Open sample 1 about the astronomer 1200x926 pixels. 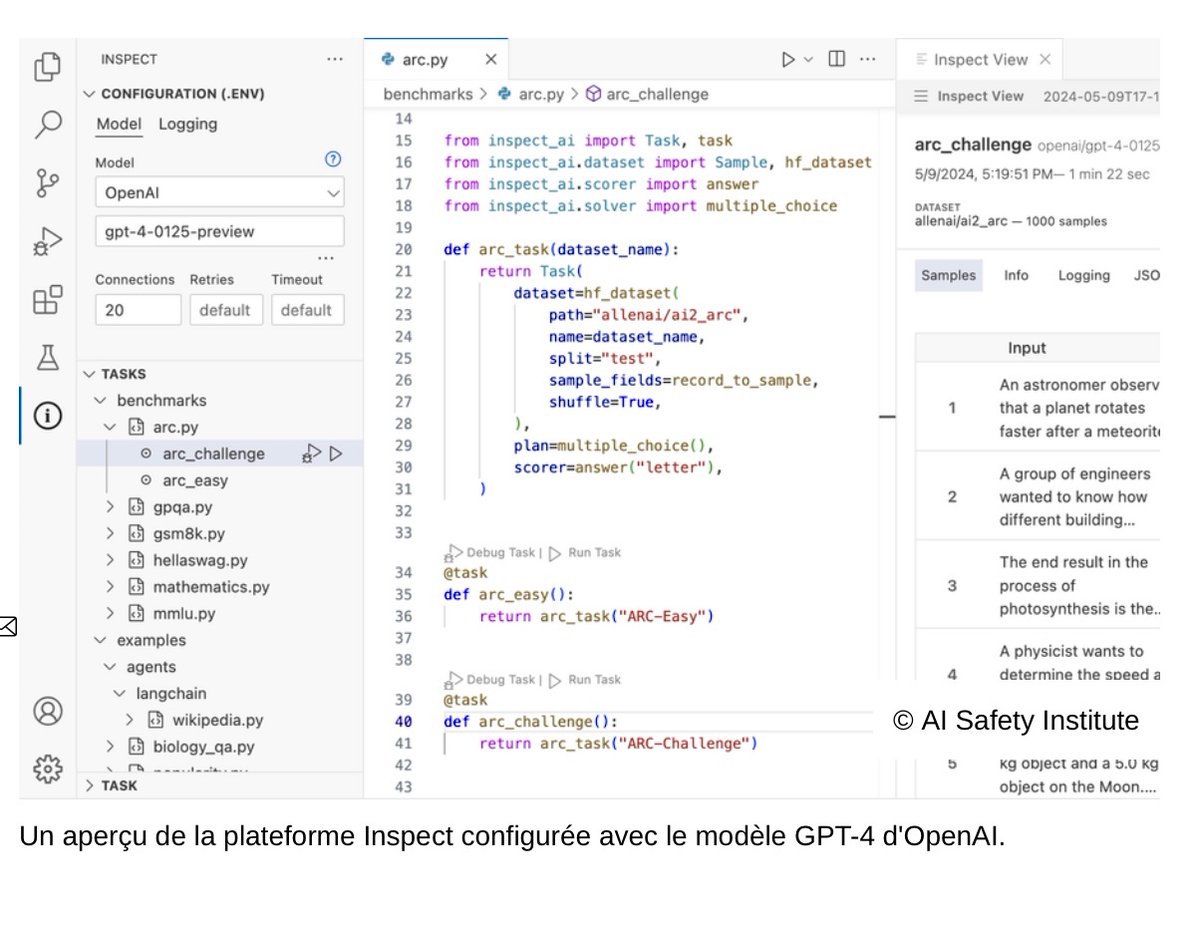pos(1038,408)
